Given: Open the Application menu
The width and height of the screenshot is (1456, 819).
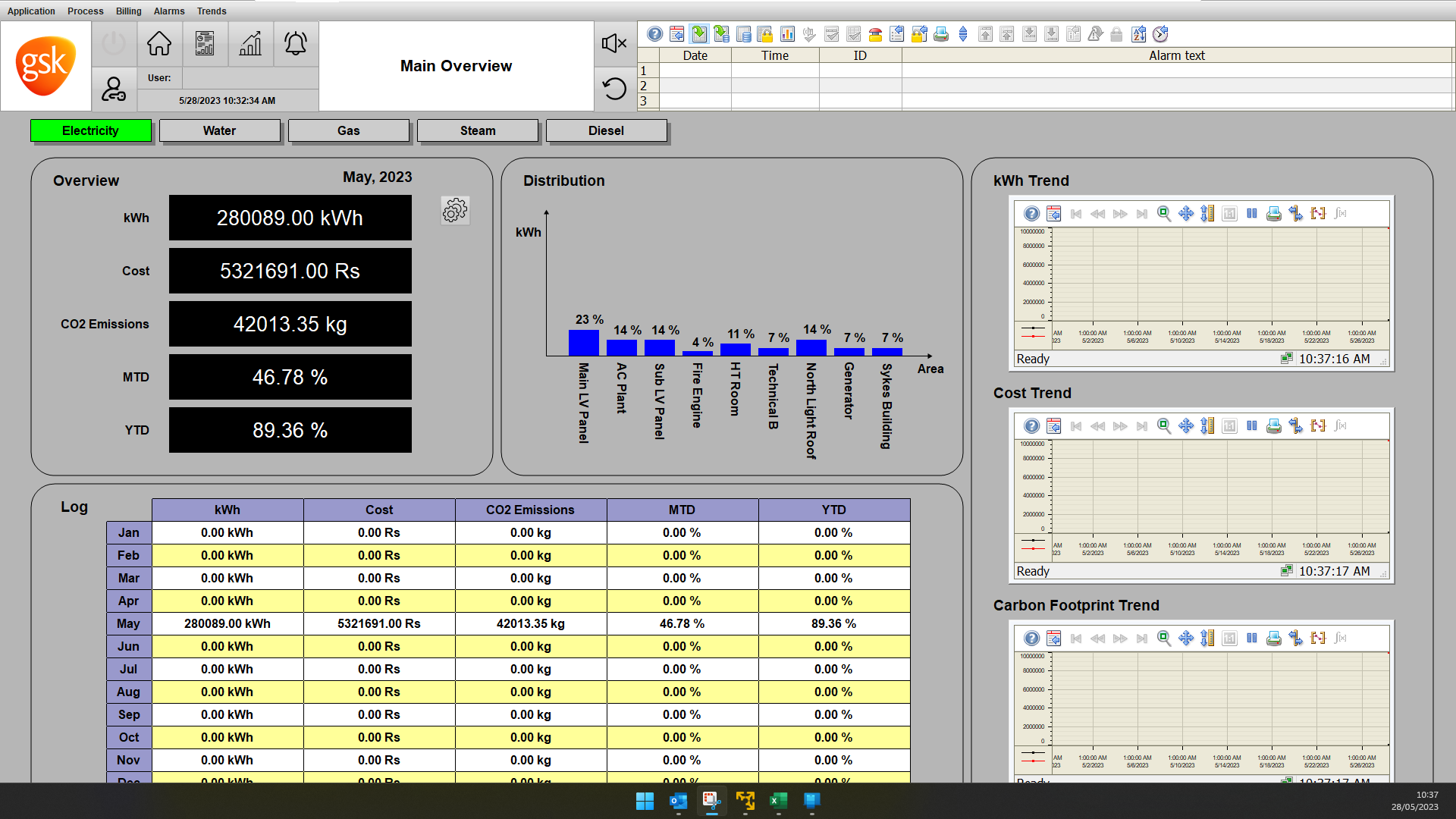Looking at the screenshot, I should pyautogui.click(x=31, y=11).
